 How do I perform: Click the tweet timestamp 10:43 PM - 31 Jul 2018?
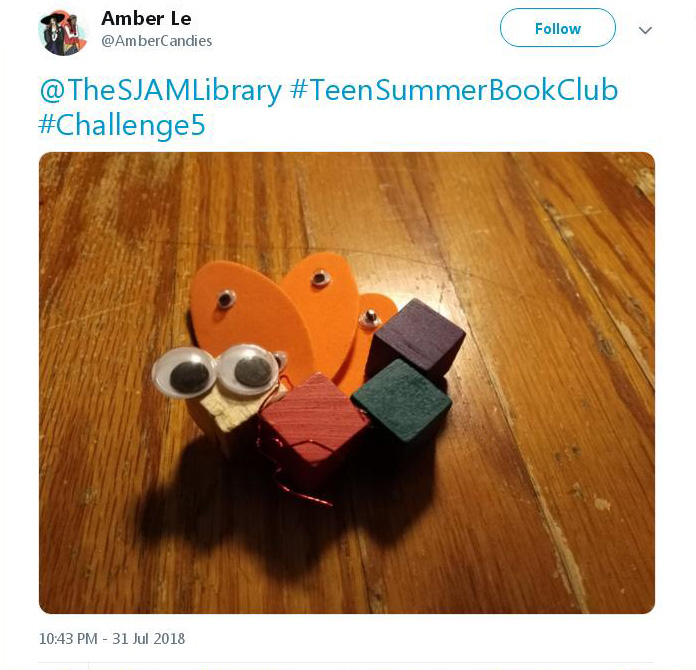tap(112, 638)
